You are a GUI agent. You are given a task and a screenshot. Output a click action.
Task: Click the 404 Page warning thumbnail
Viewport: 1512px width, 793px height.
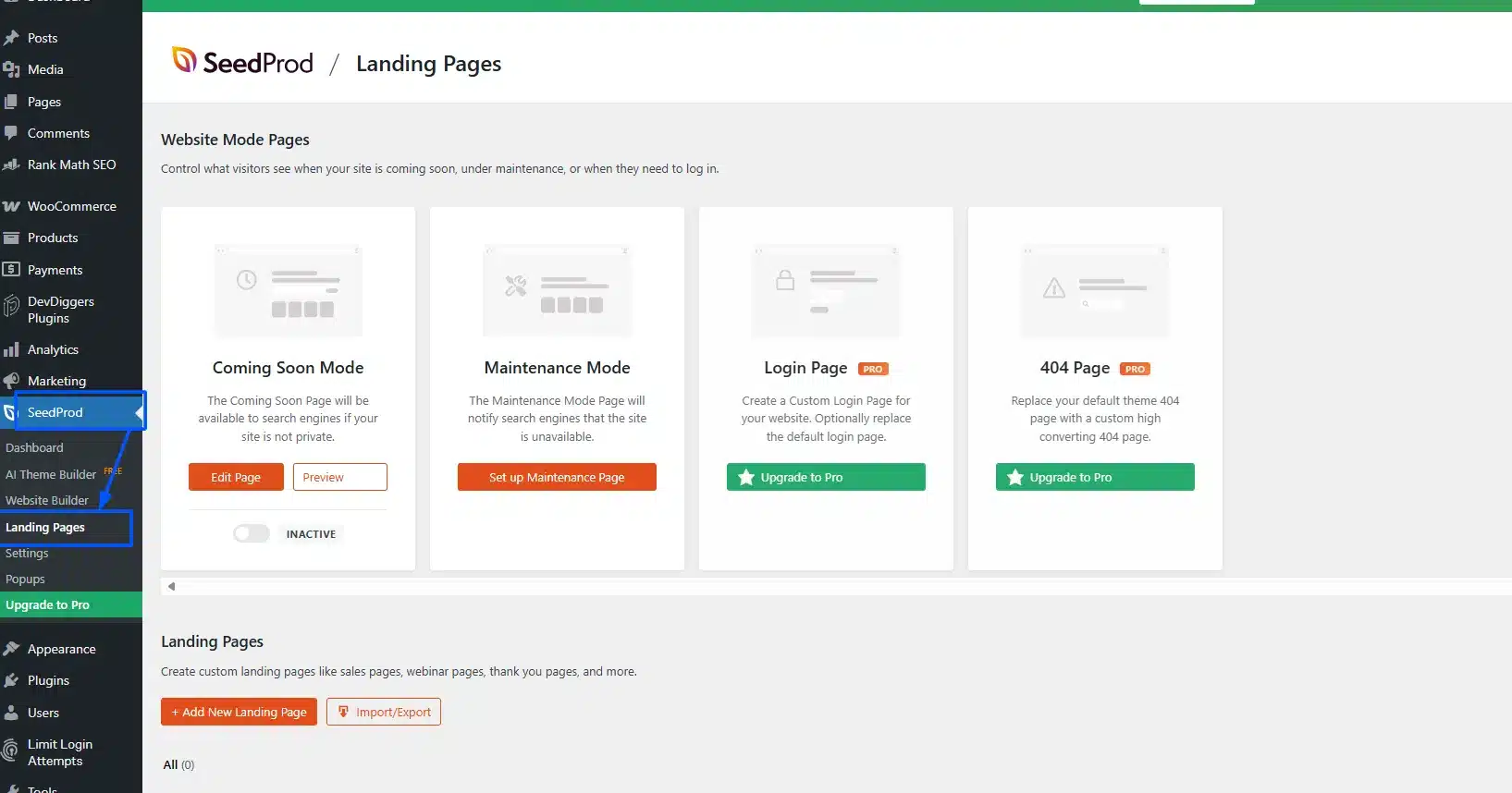(x=1095, y=291)
